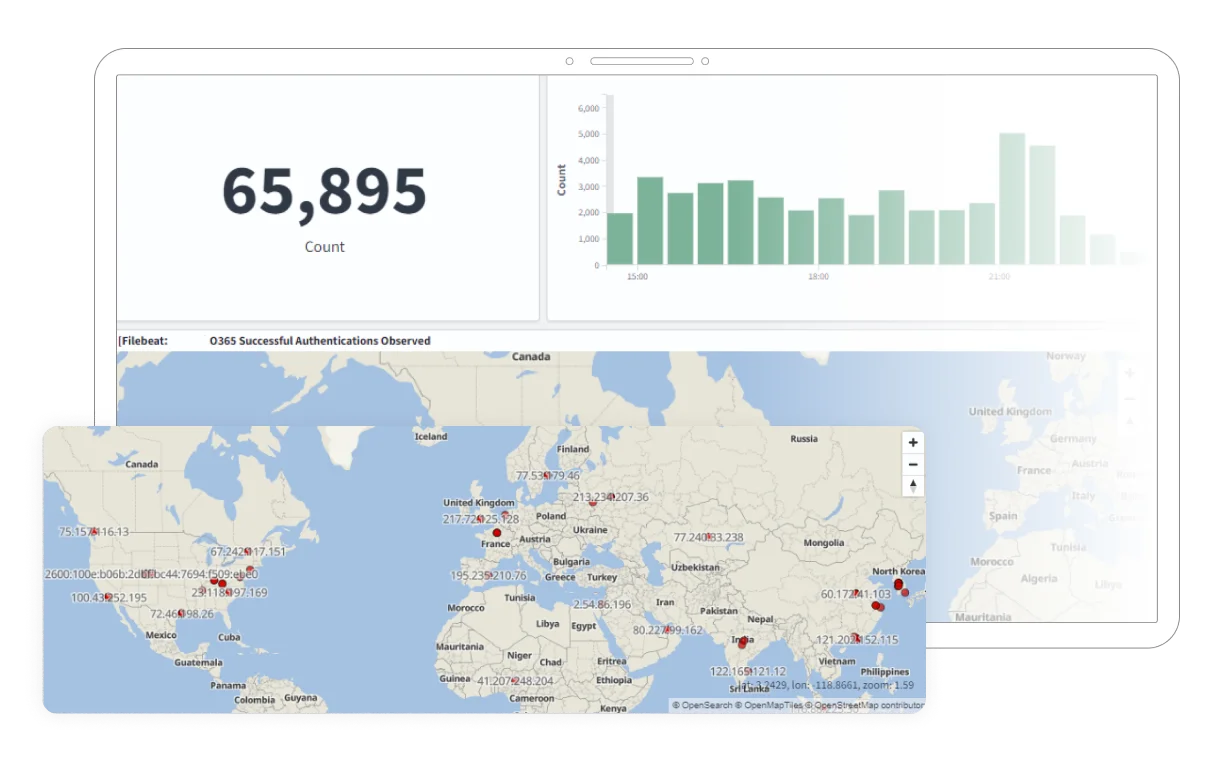Zoom out using the map minus button
1220x764 pixels.
coord(912,465)
